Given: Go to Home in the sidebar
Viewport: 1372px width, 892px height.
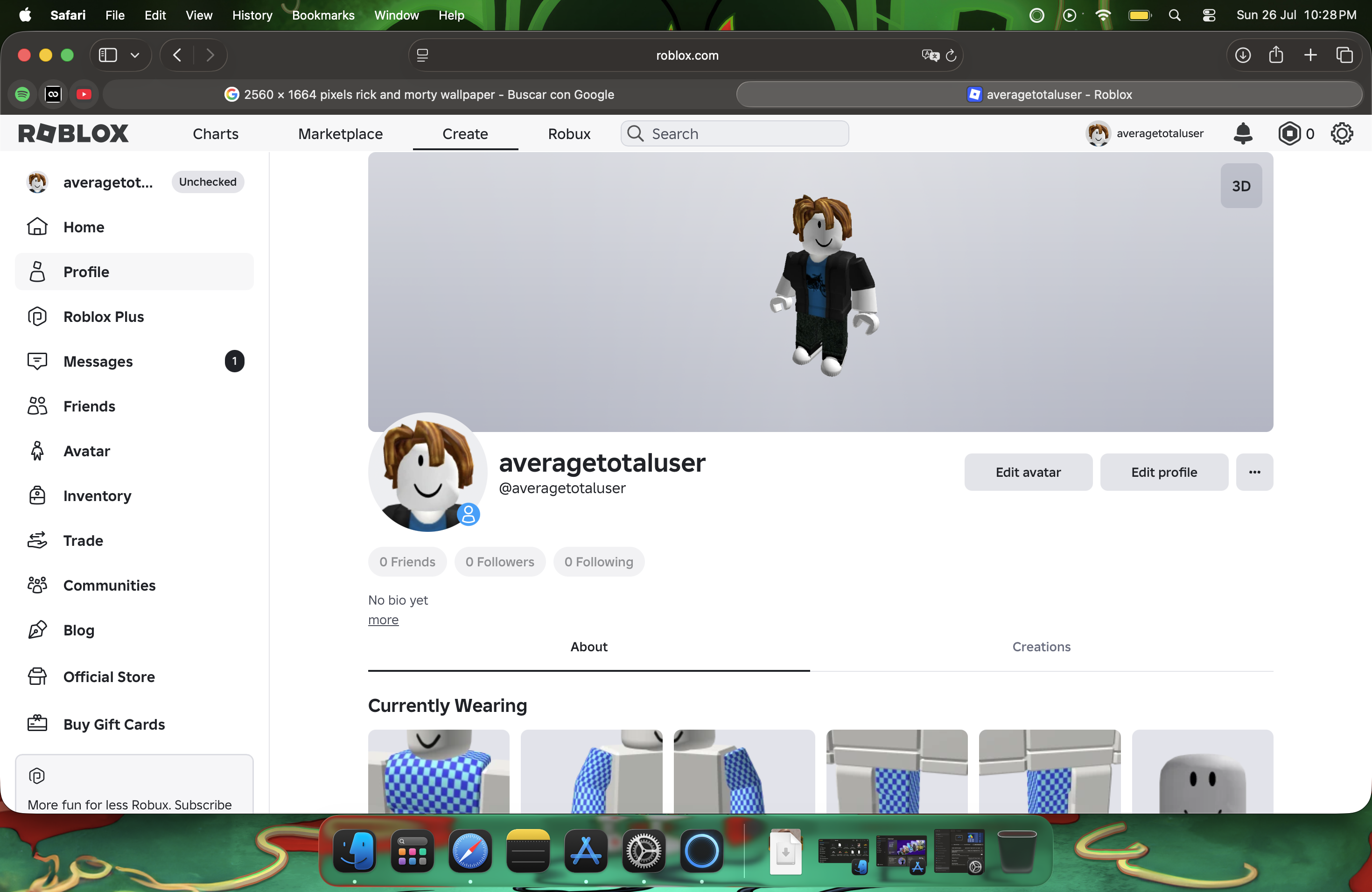Looking at the screenshot, I should [x=134, y=227].
